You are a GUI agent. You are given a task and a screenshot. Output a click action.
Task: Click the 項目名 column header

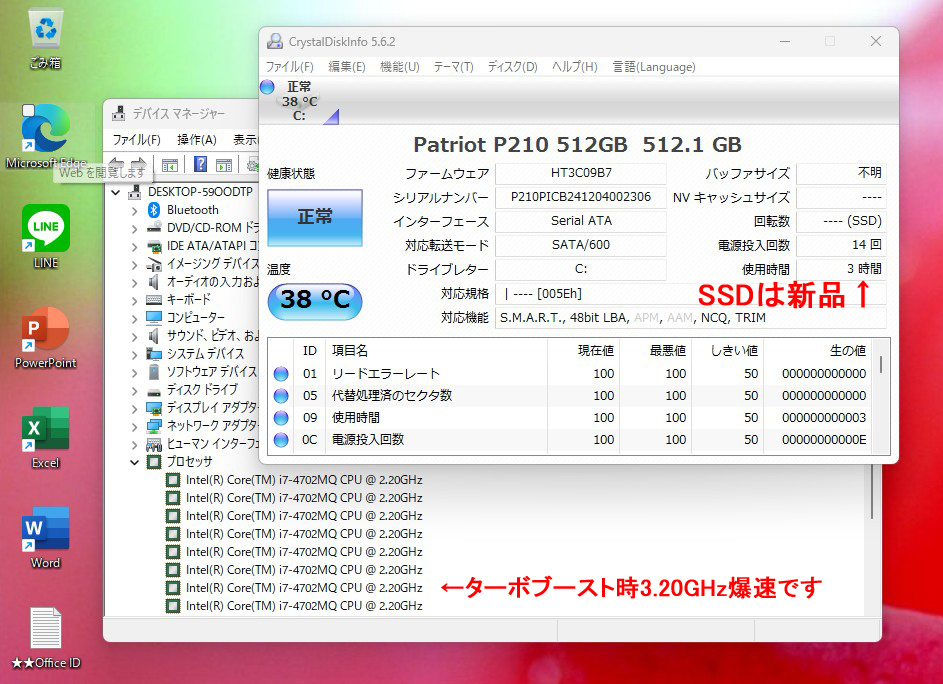pos(437,351)
